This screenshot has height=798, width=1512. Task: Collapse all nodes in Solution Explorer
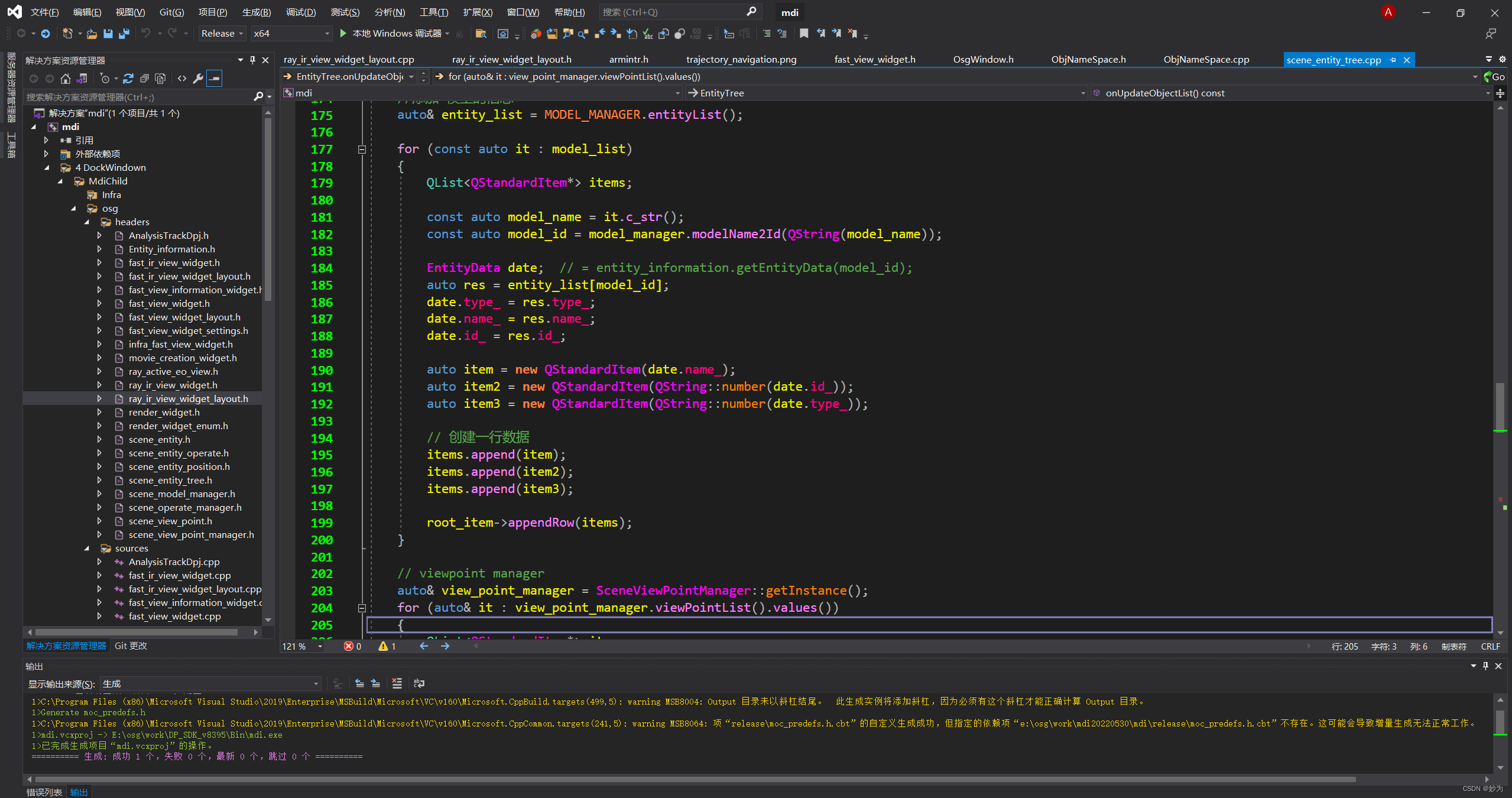(144, 78)
